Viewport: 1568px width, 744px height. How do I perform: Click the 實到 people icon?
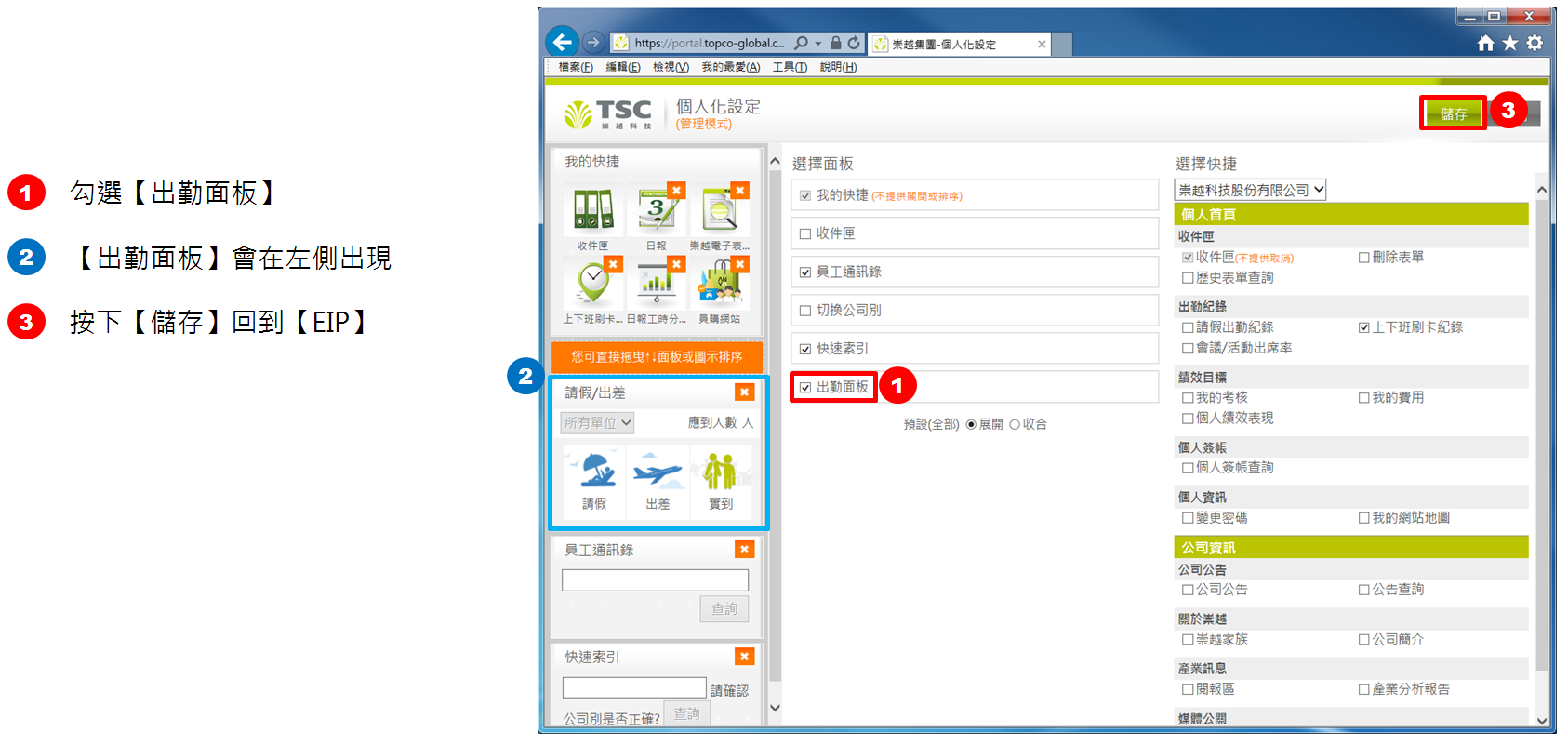720,471
